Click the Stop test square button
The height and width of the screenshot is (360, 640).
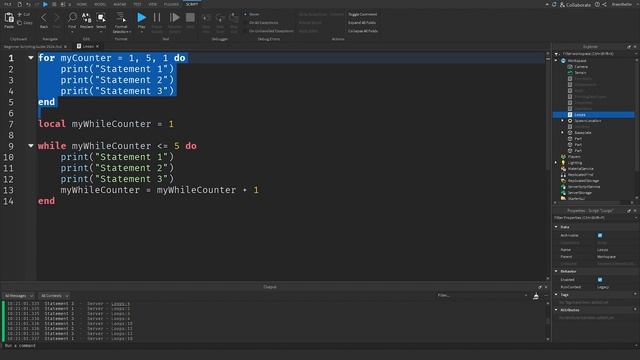point(190,17)
